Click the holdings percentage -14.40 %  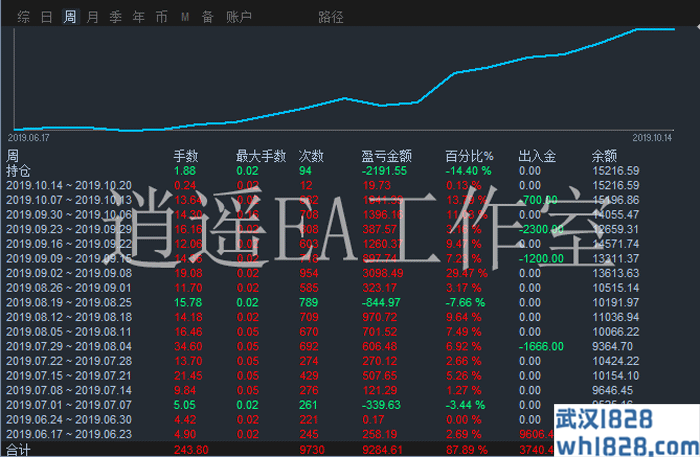click(468, 170)
